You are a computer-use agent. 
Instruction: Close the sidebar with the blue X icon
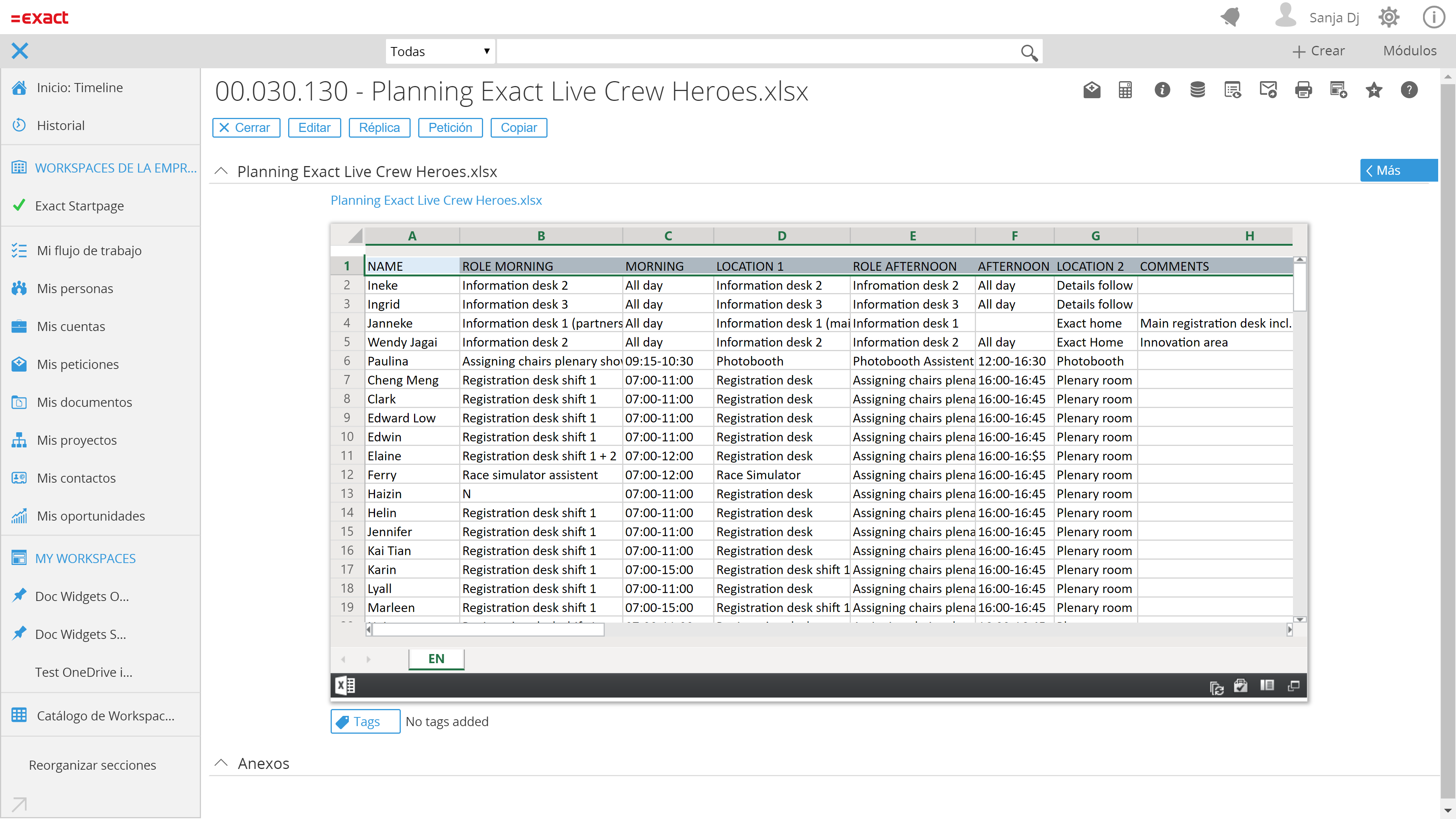20,51
